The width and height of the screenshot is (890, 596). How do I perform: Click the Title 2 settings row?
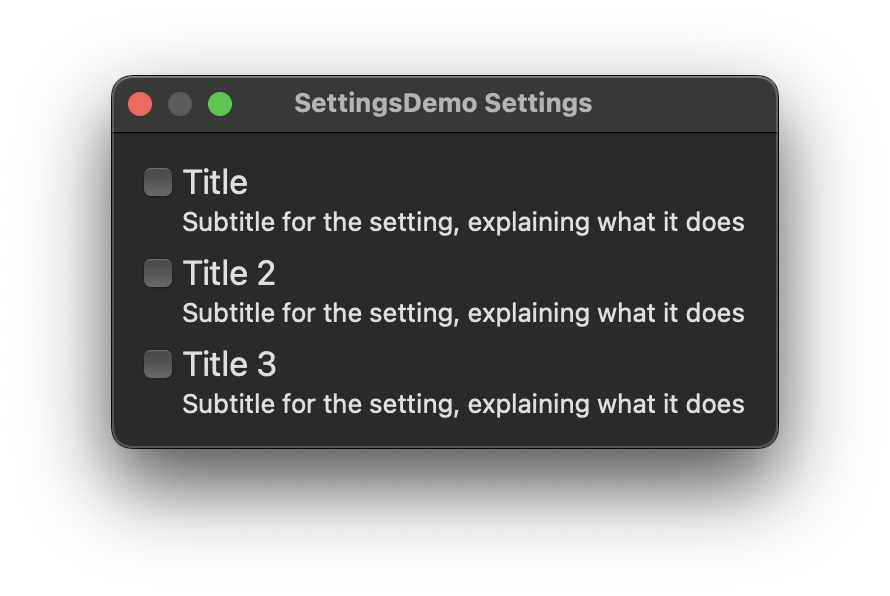click(400, 272)
